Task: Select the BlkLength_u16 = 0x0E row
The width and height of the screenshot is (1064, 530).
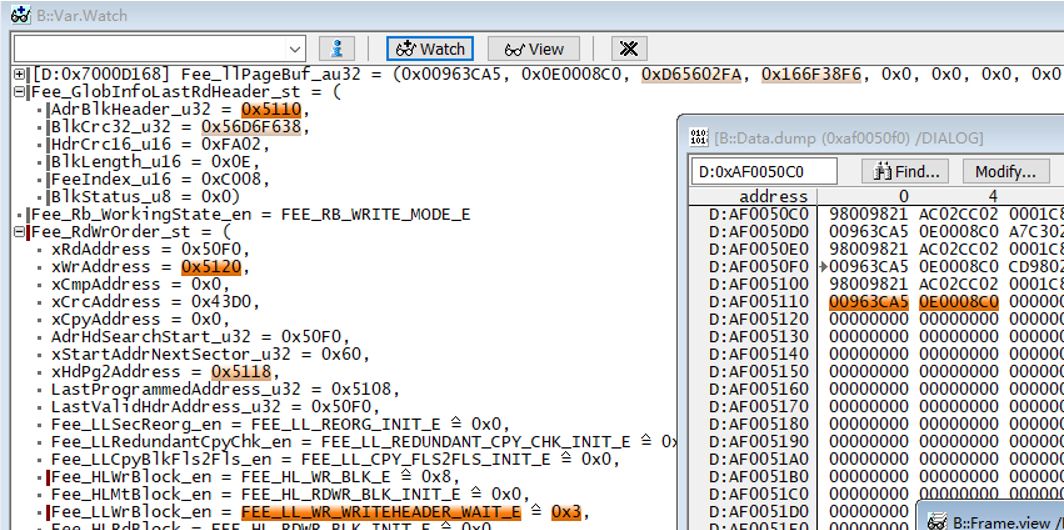Action: click(x=155, y=162)
